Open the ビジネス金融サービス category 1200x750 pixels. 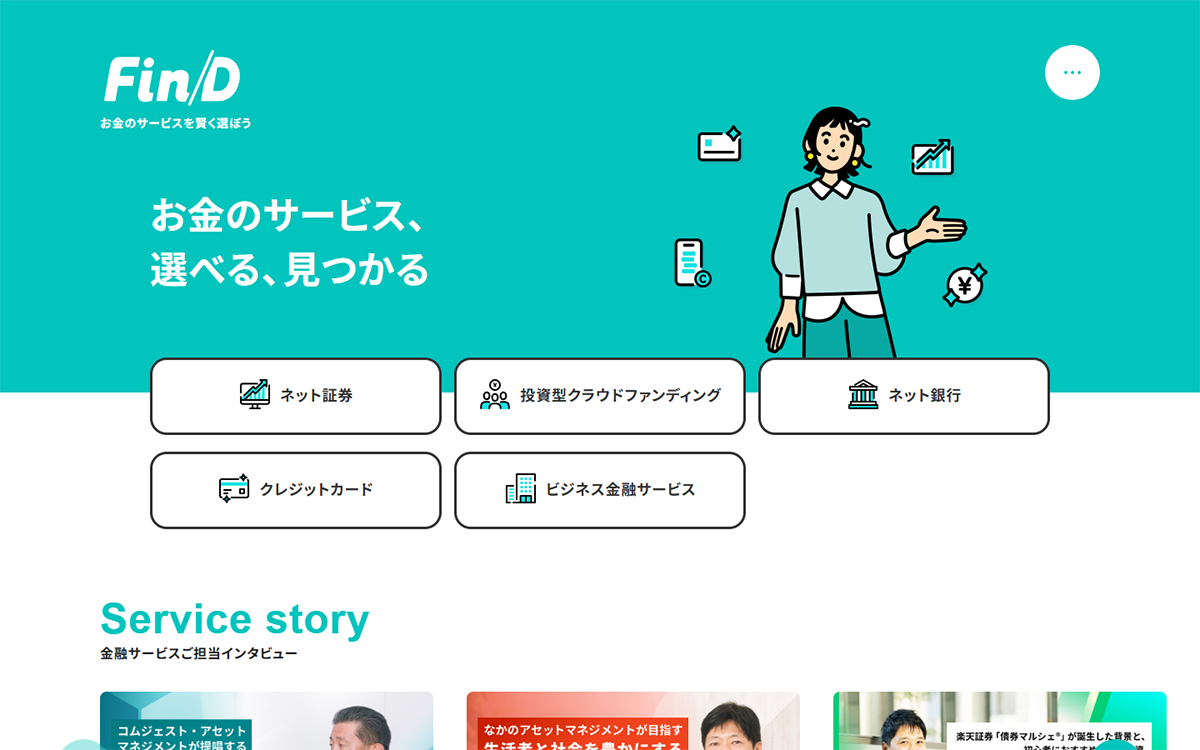point(600,490)
